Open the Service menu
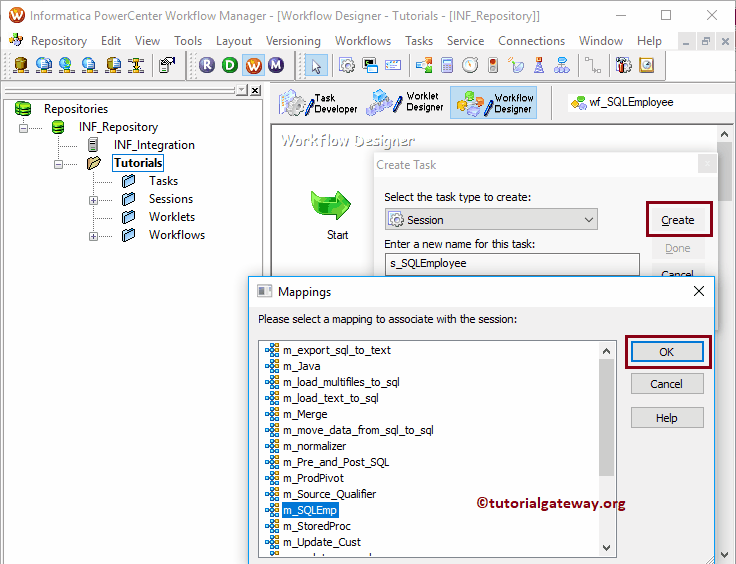The image size is (736, 564). [x=466, y=41]
